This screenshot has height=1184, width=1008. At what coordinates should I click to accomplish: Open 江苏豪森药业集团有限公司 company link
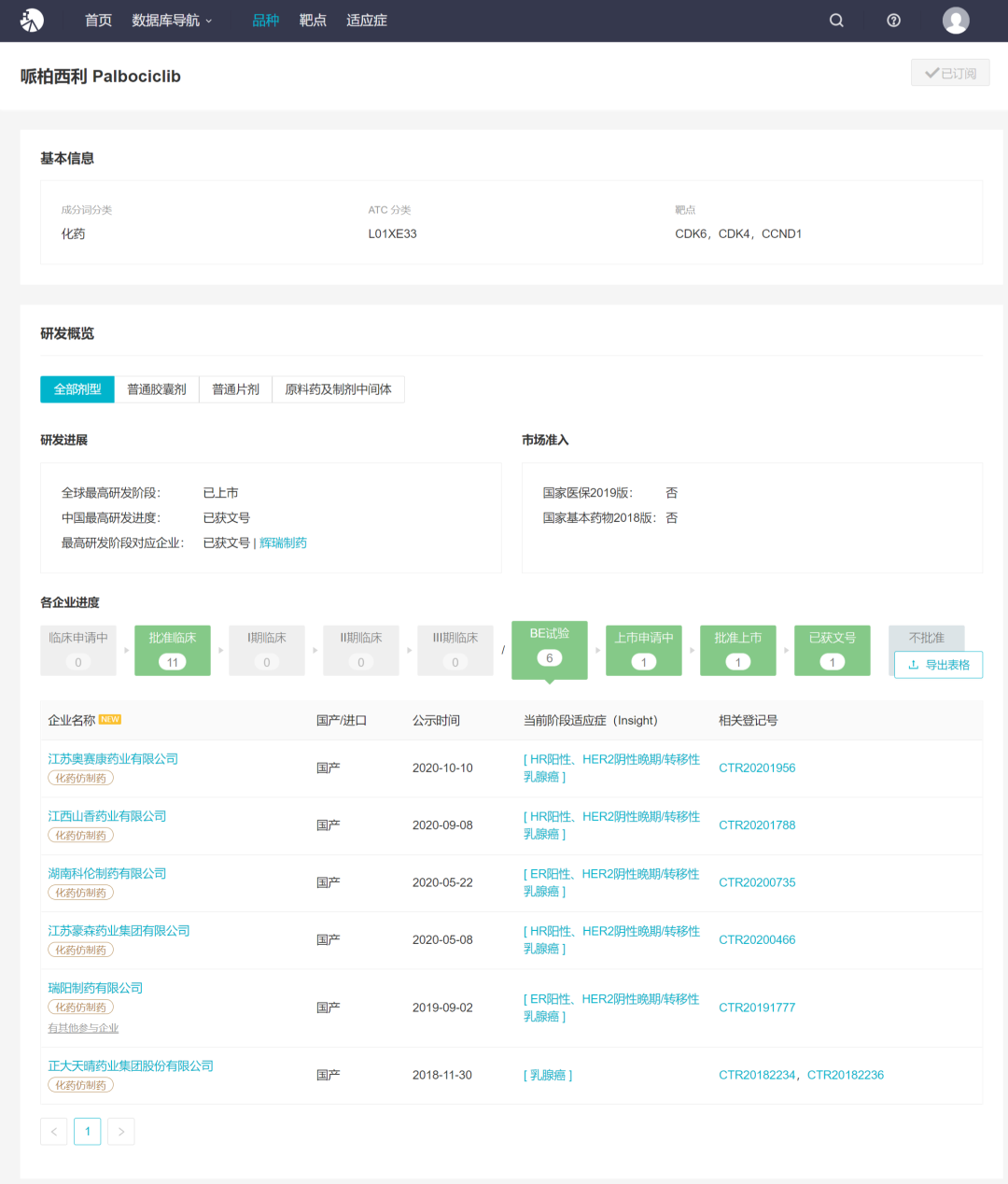[119, 930]
